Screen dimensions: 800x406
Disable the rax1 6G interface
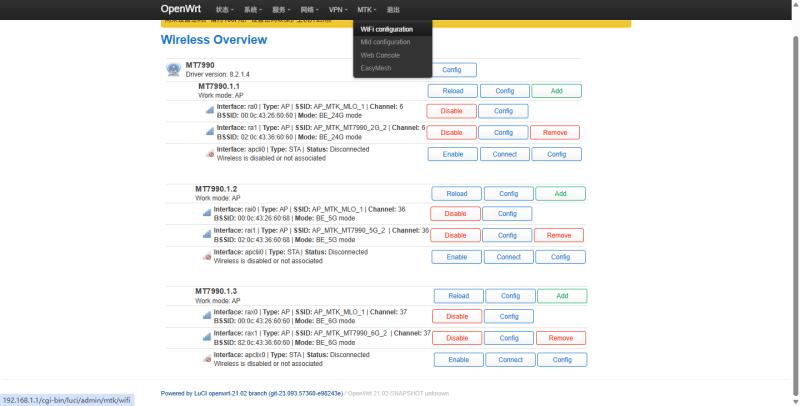[457, 338]
